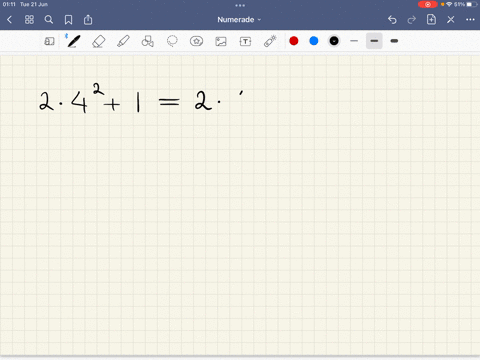Choose the red pen color

pyautogui.click(x=294, y=41)
